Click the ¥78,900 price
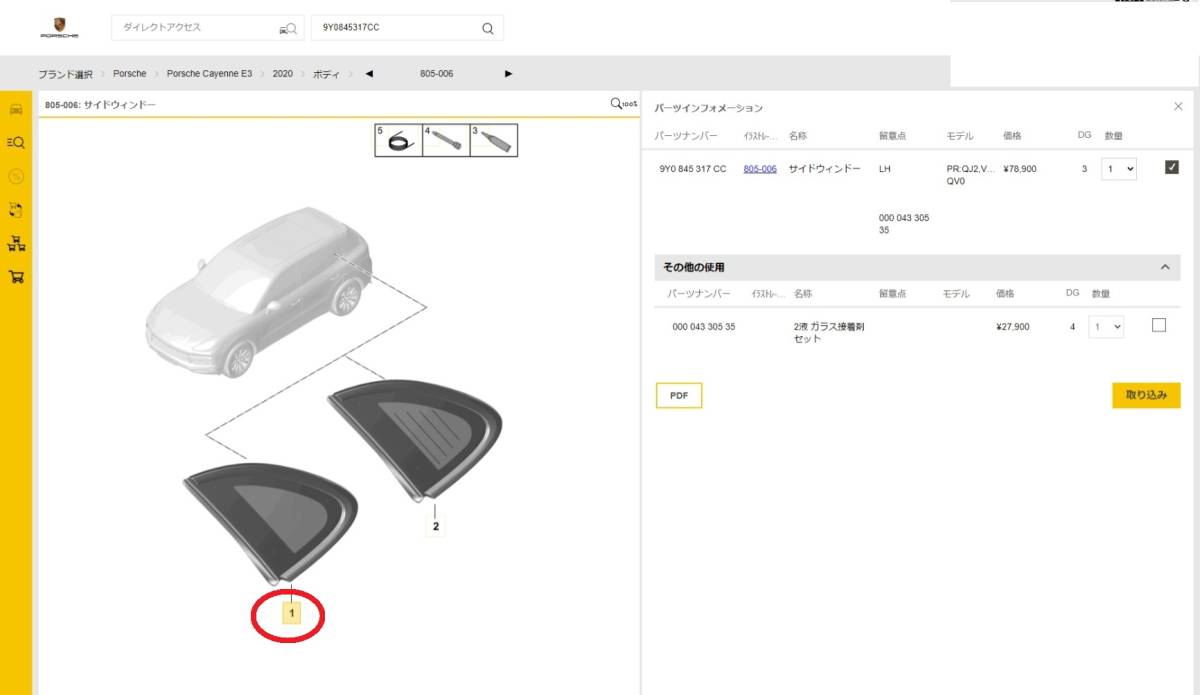The image size is (1200, 695). click(1020, 169)
